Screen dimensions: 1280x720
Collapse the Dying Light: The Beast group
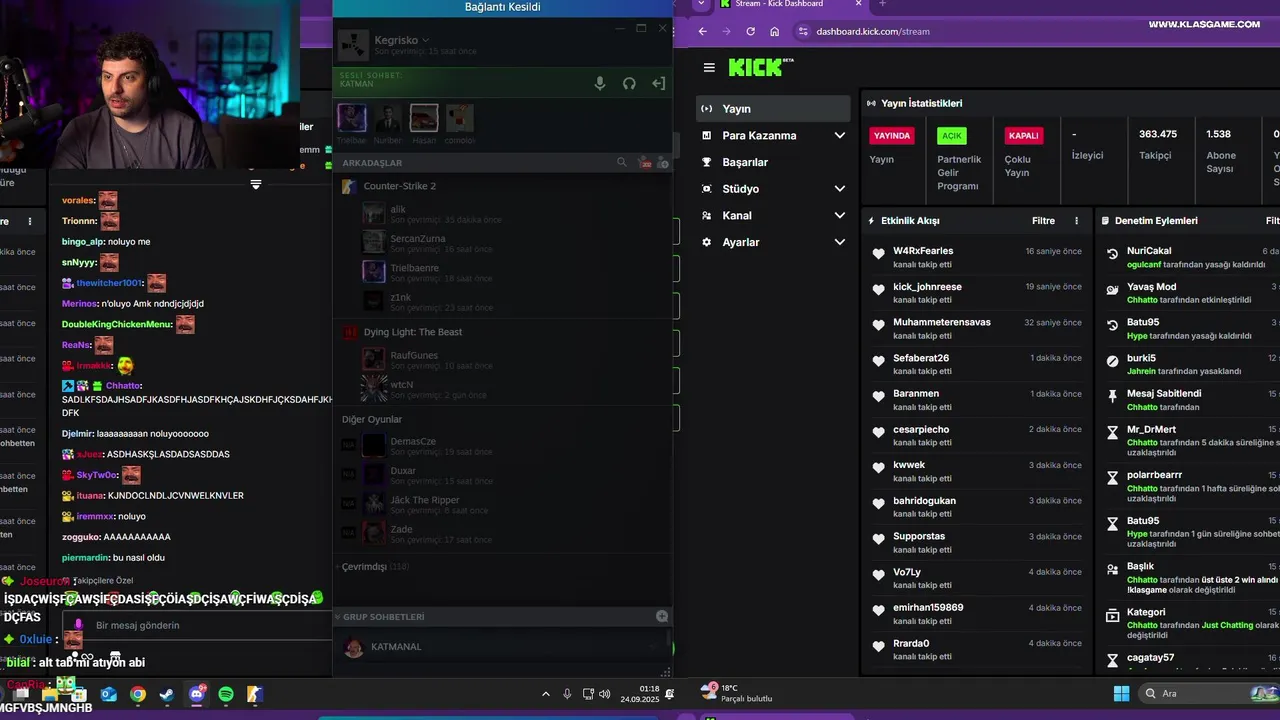click(413, 332)
